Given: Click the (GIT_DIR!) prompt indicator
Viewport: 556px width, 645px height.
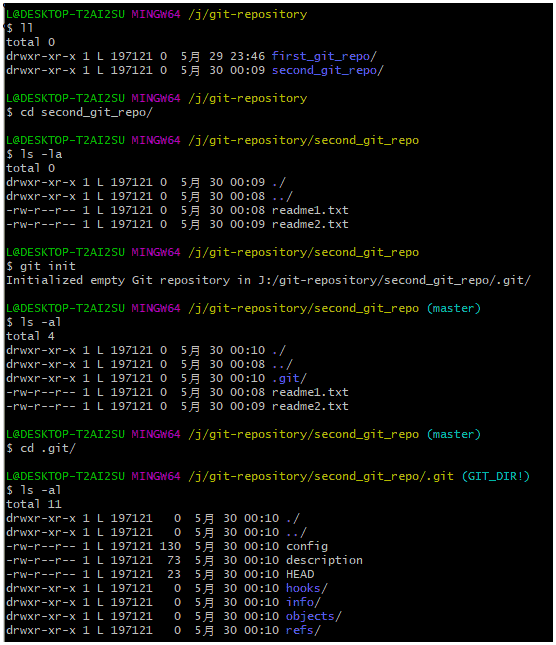Looking at the screenshot, I should click(x=495, y=476).
